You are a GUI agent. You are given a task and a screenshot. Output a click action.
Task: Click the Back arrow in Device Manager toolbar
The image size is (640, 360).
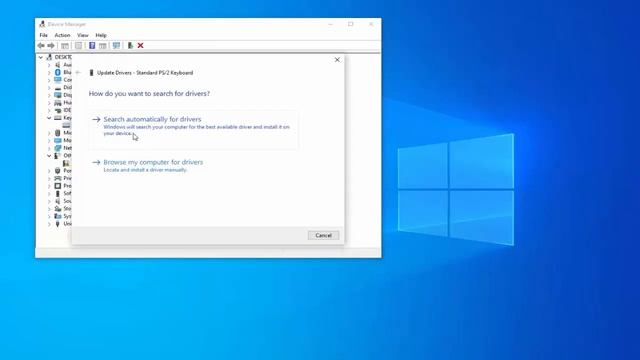click(41, 46)
